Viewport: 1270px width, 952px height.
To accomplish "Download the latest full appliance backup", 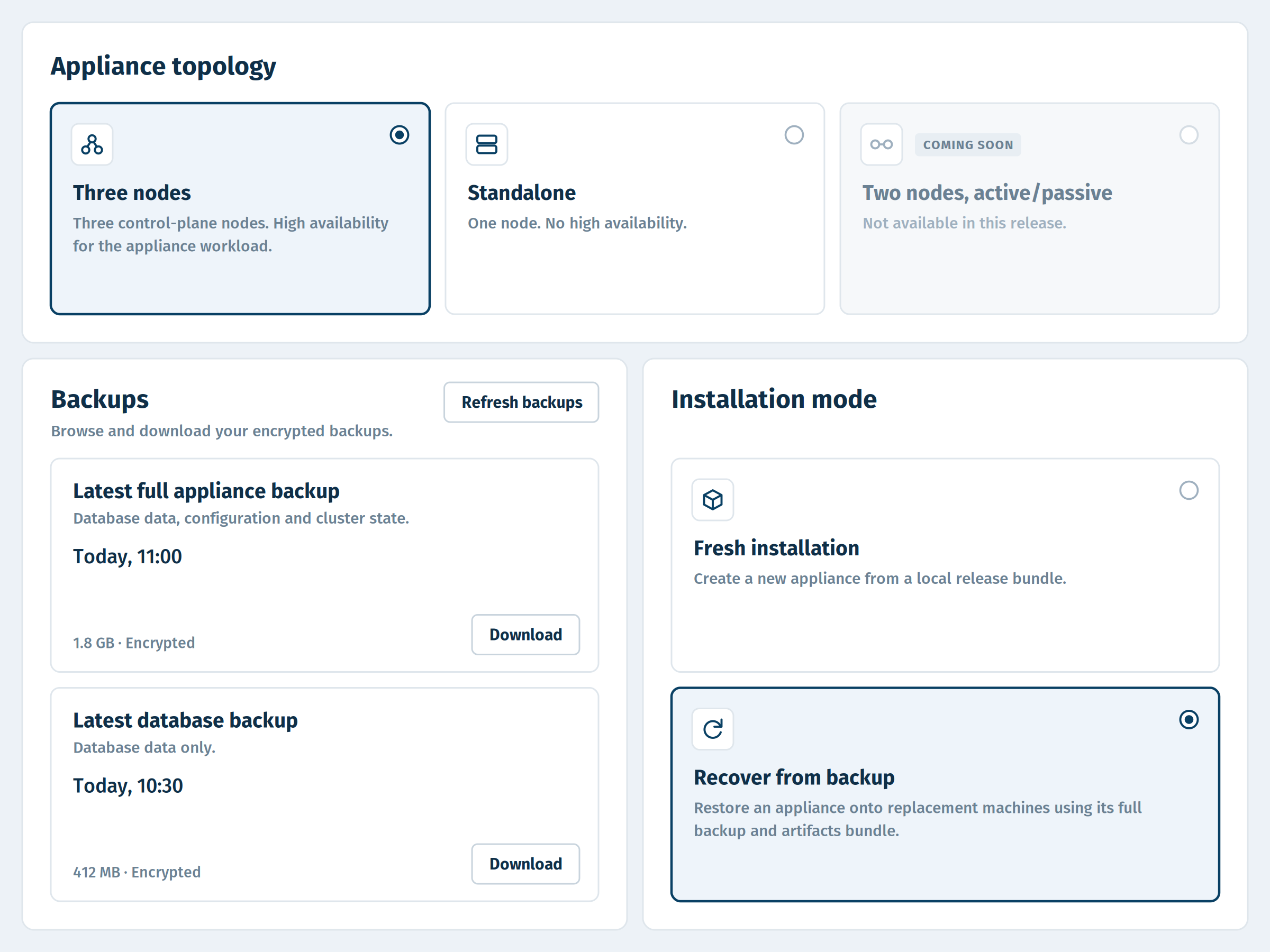I will point(525,634).
